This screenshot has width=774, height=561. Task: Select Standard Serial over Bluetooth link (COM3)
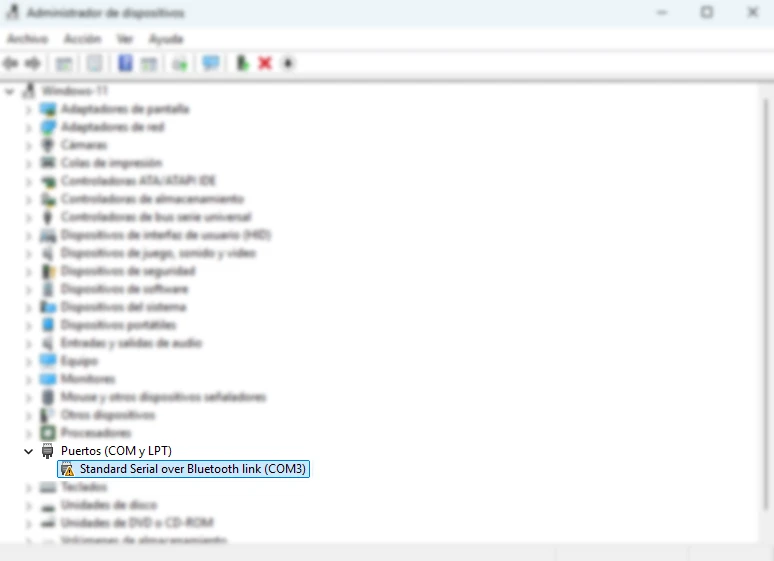[193, 469]
